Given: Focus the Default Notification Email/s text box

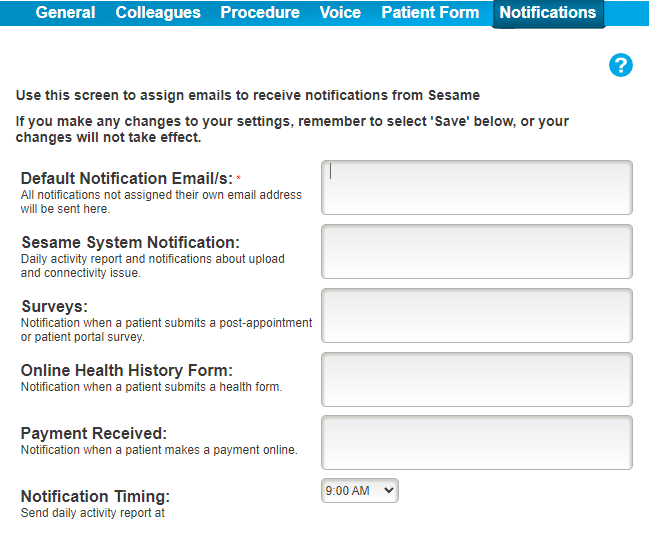Looking at the screenshot, I should point(477,188).
